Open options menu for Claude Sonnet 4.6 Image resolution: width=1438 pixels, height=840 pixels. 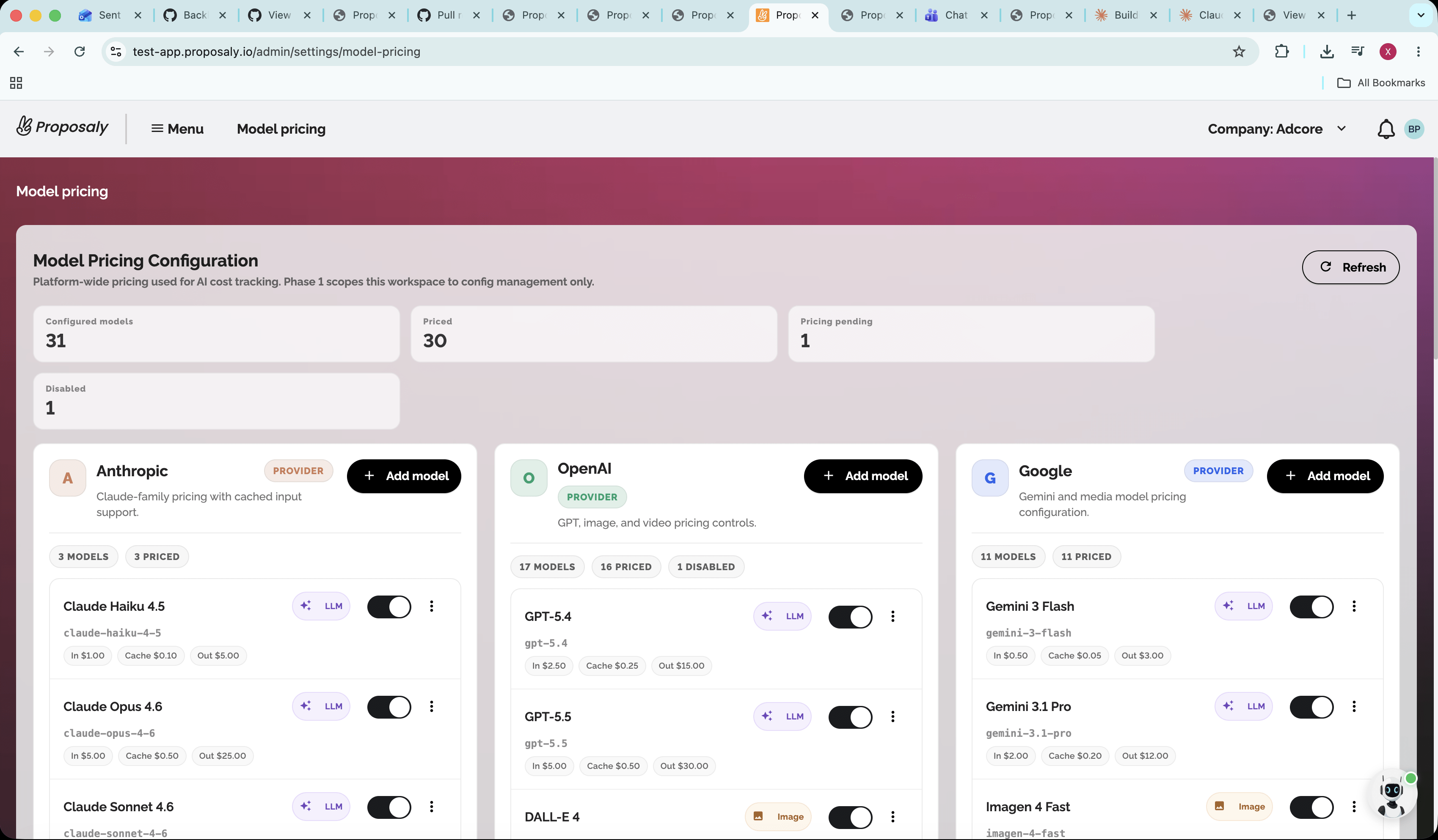pos(431,806)
